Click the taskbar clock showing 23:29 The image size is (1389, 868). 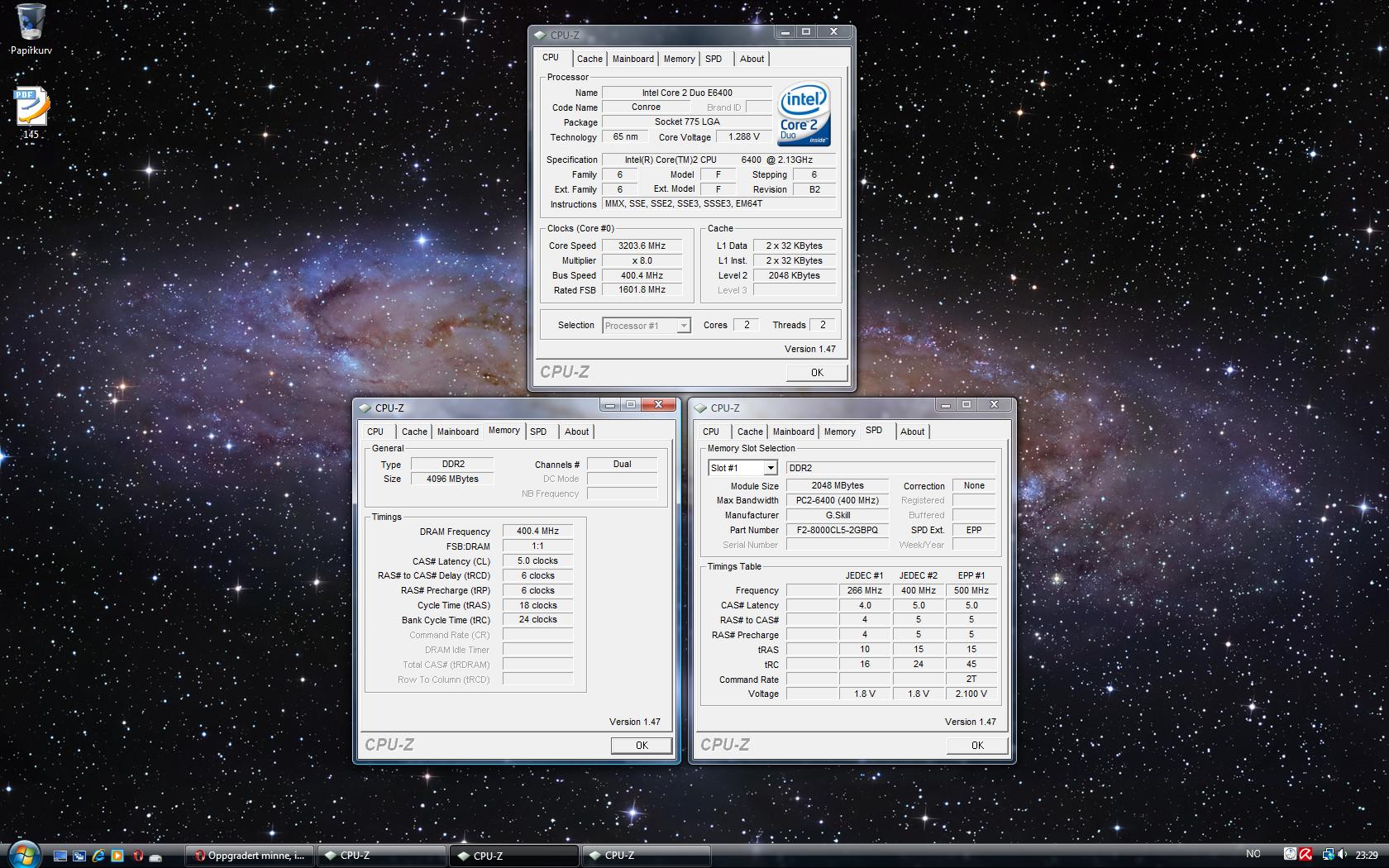[x=1367, y=855]
